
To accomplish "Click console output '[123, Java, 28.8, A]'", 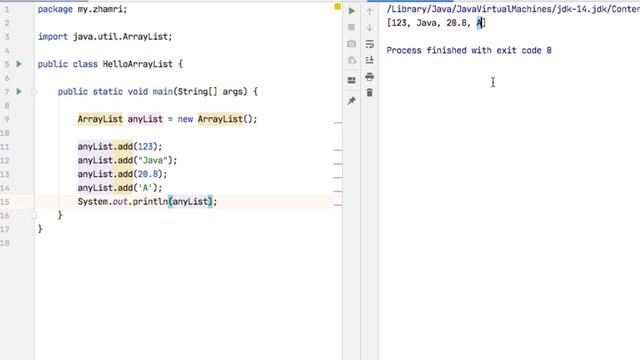I will coord(436,23).
